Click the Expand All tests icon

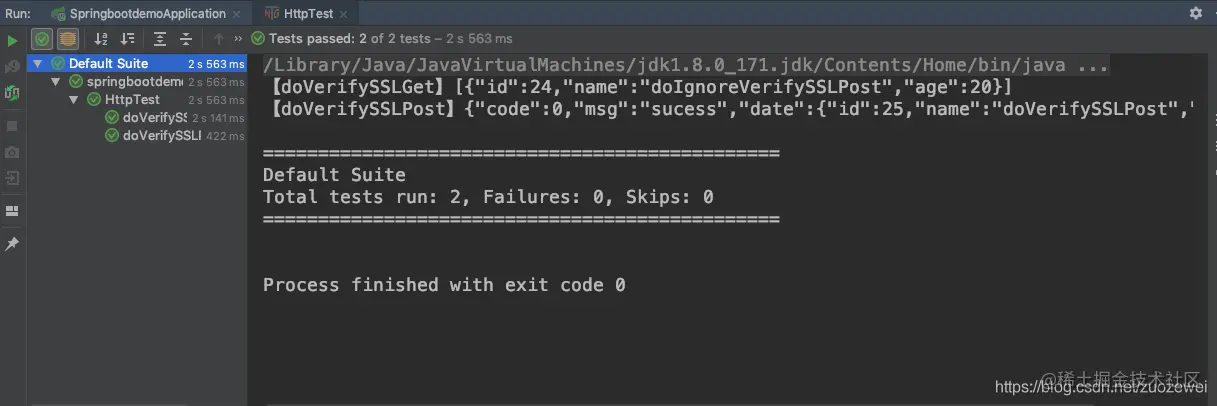click(160, 39)
